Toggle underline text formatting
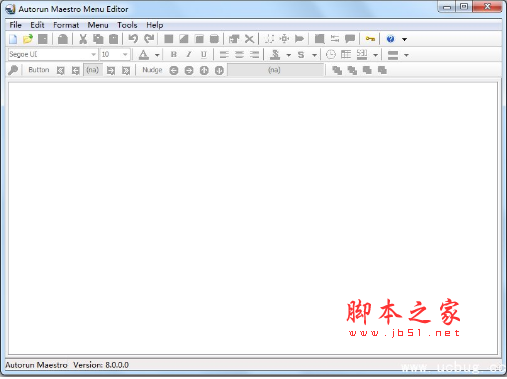 (204, 54)
